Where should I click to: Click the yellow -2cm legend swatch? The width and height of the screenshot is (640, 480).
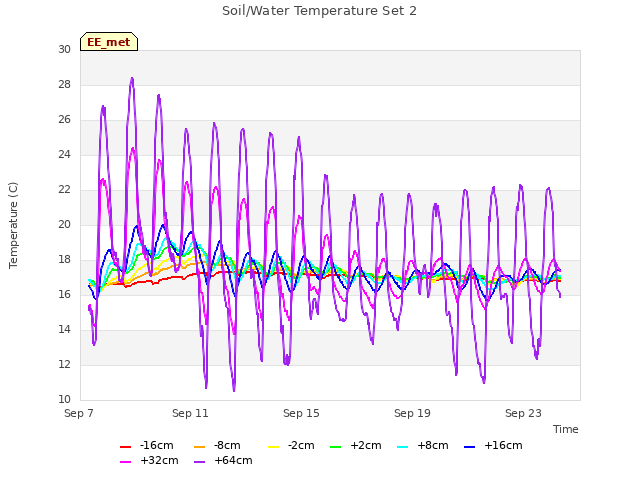pyautogui.click(x=273, y=447)
